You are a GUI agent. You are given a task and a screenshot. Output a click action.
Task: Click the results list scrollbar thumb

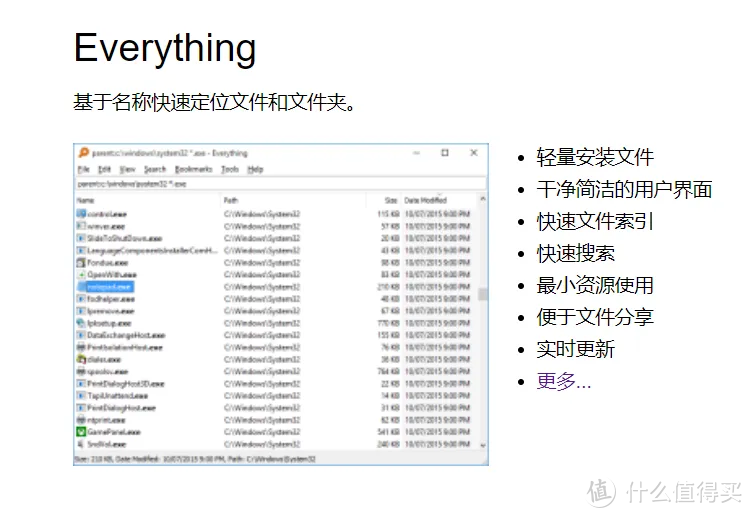click(x=483, y=294)
